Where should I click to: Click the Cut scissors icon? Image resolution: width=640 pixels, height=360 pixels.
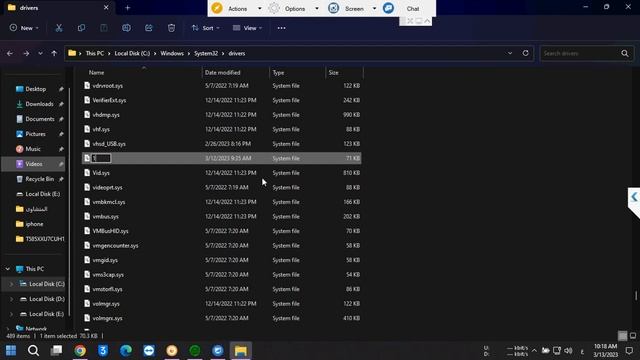point(59,28)
